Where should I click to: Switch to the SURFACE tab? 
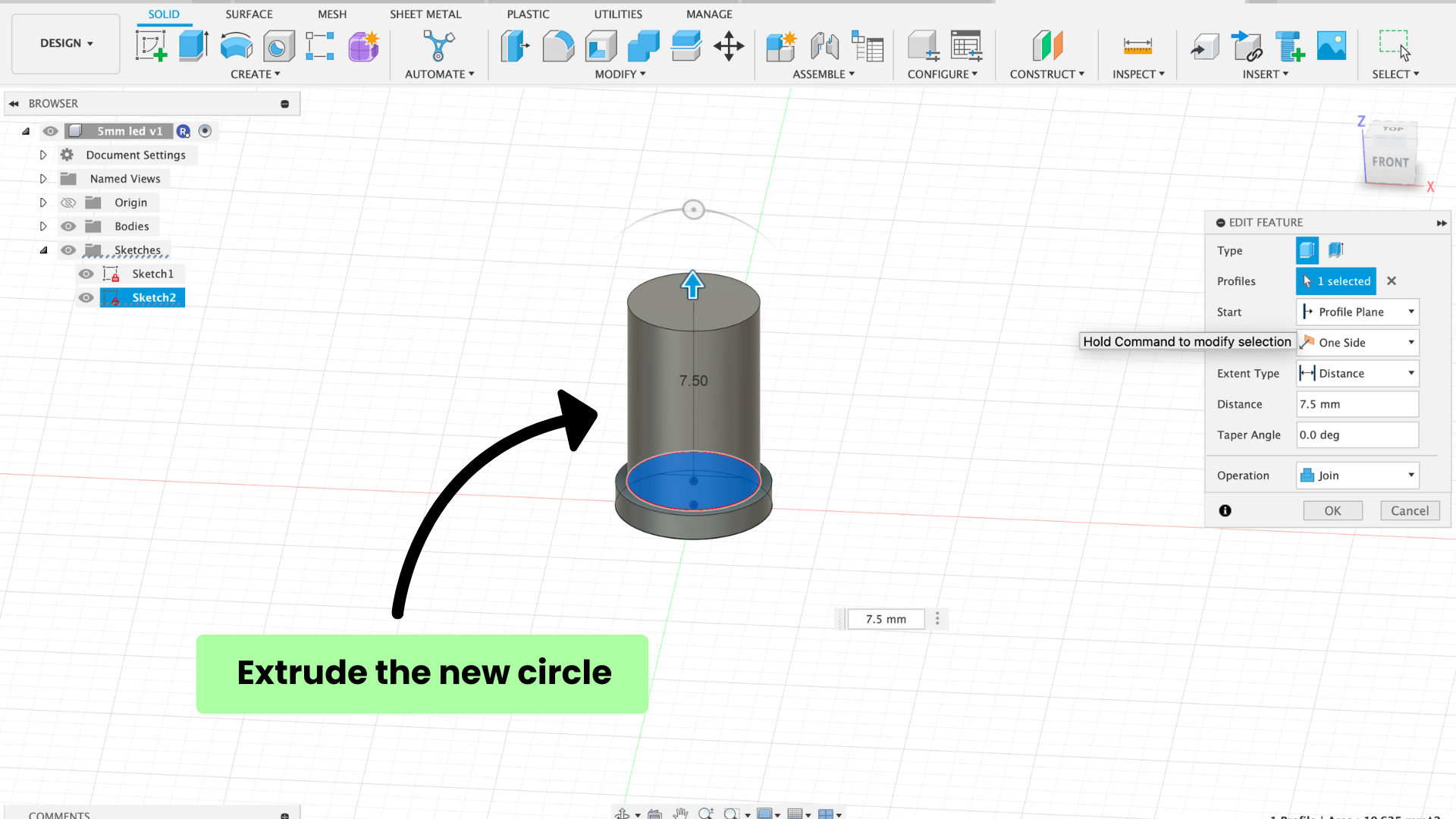tap(249, 14)
